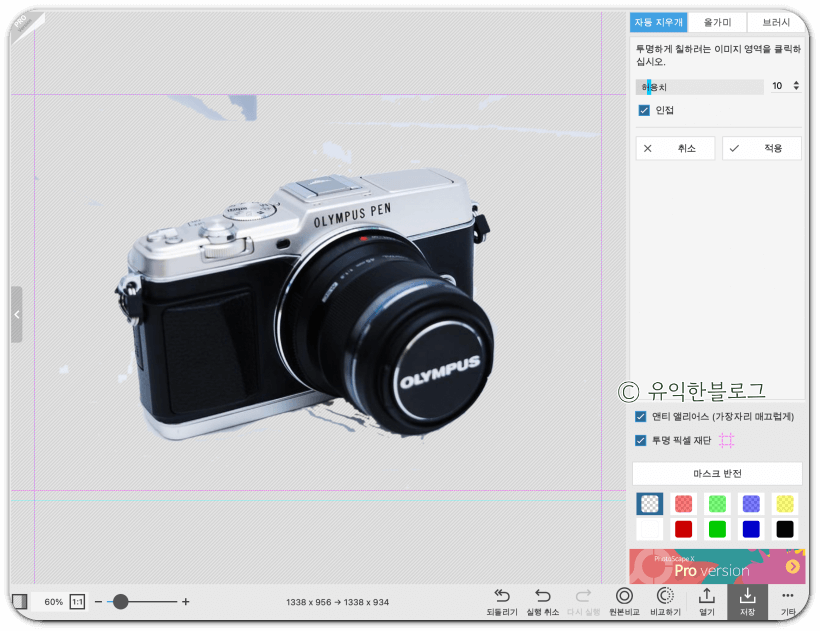The image size is (820, 631).
Task: Adjust the zoom level slider
Action: click(142, 602)
